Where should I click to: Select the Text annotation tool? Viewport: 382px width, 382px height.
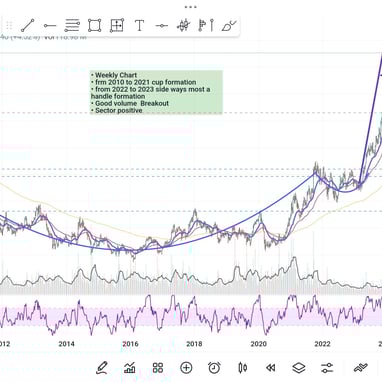(139, 26)
